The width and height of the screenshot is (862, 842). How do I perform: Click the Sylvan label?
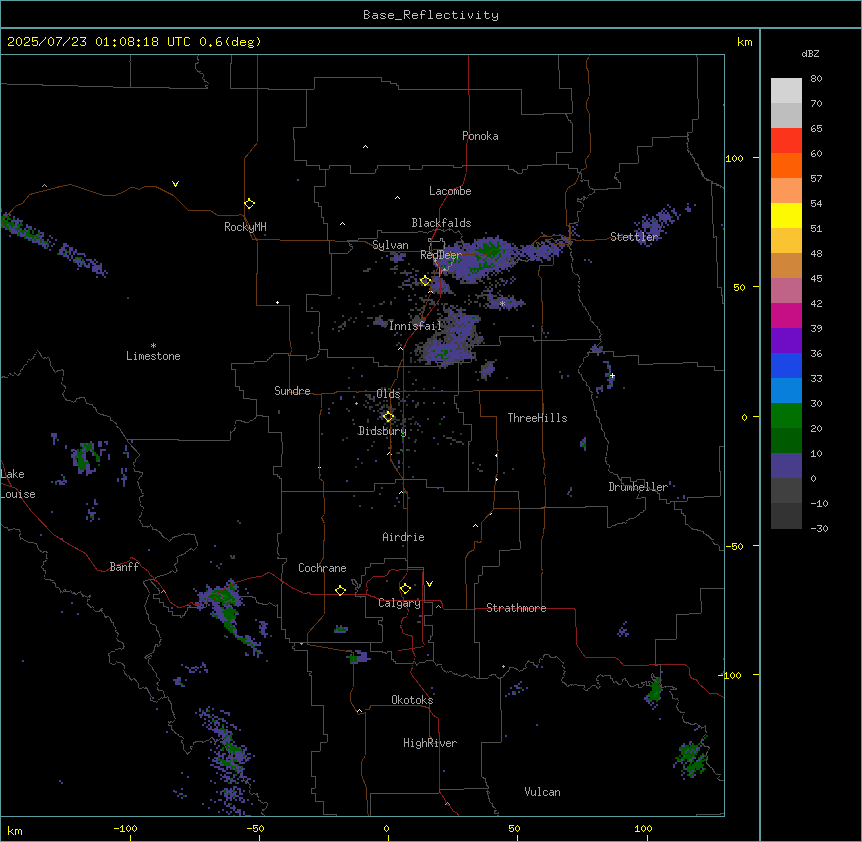pyautogui.click(x=390, y=245)
